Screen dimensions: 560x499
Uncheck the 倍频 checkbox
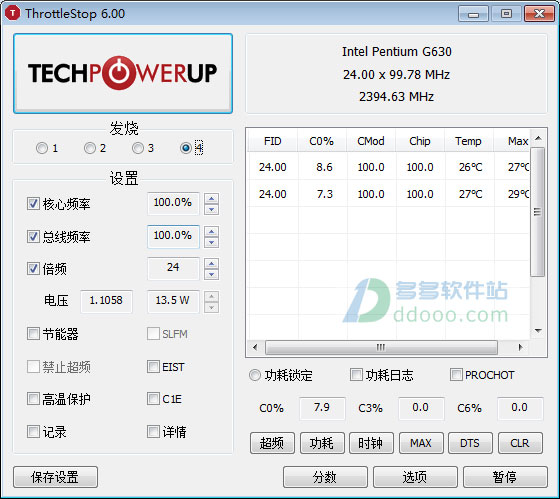point(33,269)
